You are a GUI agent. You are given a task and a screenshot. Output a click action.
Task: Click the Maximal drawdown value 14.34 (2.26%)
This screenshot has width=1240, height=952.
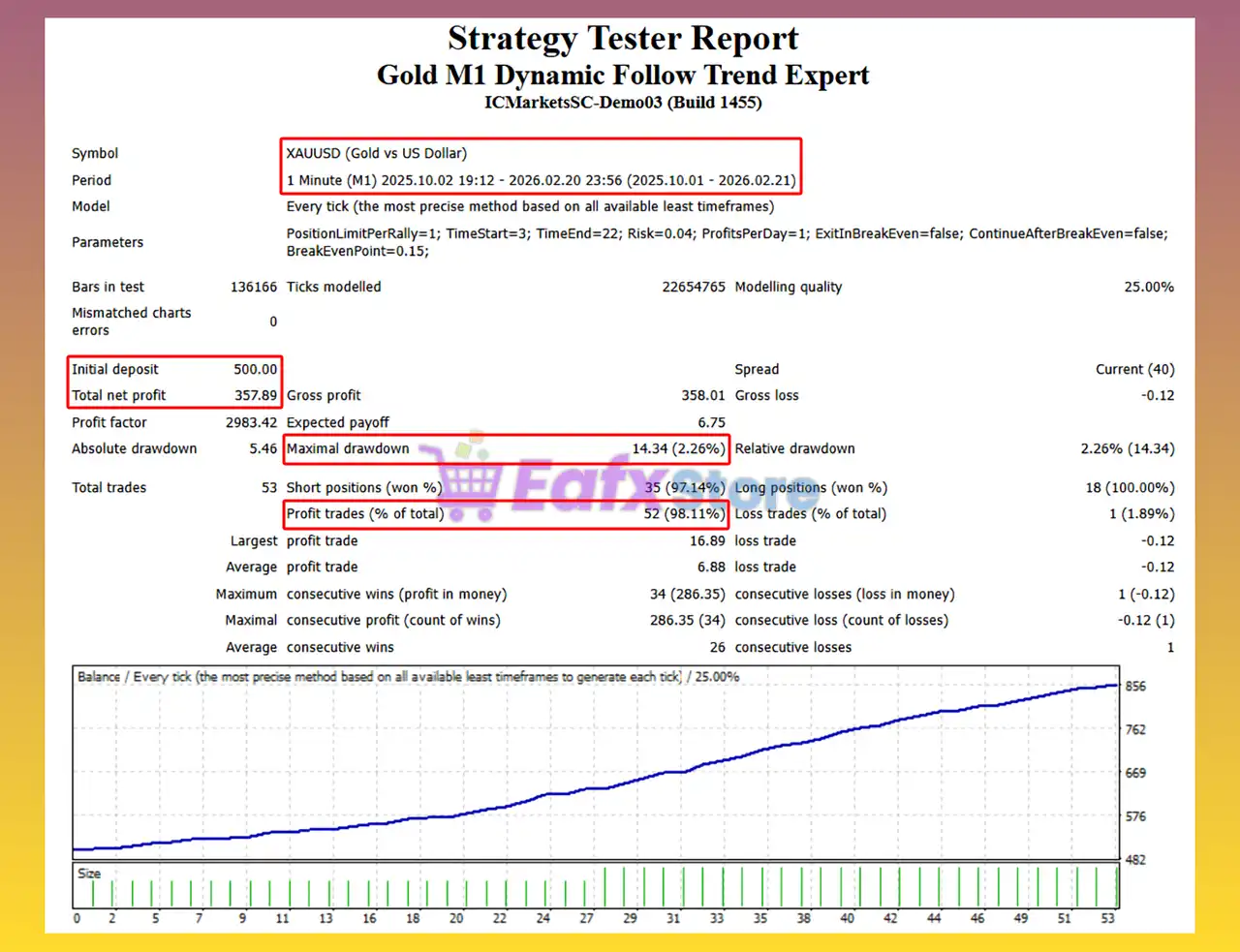click(x=677, y=448)
